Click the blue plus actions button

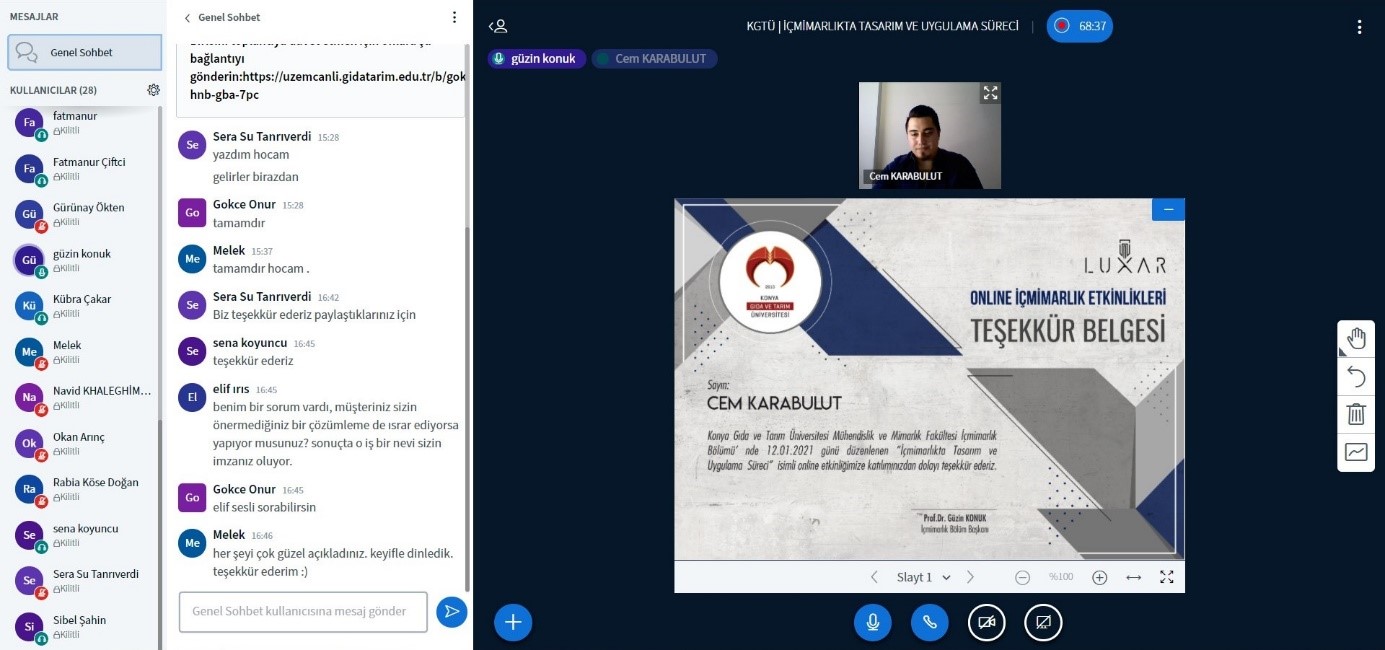pyautogui.click(x=513, y=622)
